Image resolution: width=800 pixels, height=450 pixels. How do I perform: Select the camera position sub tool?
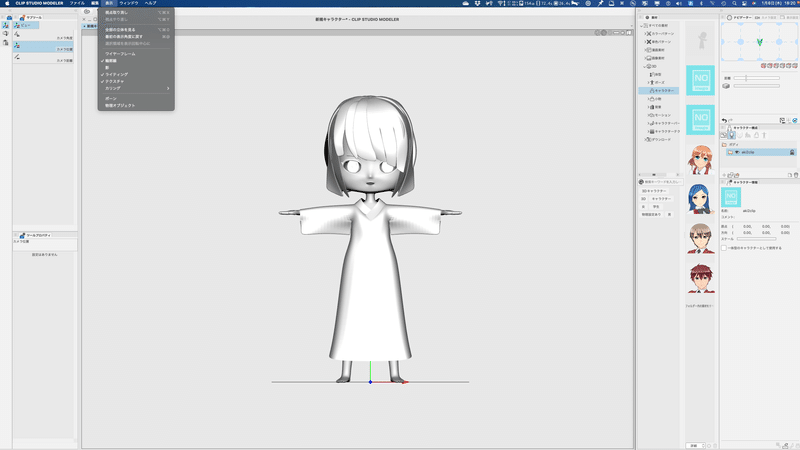tap(43, 46)
